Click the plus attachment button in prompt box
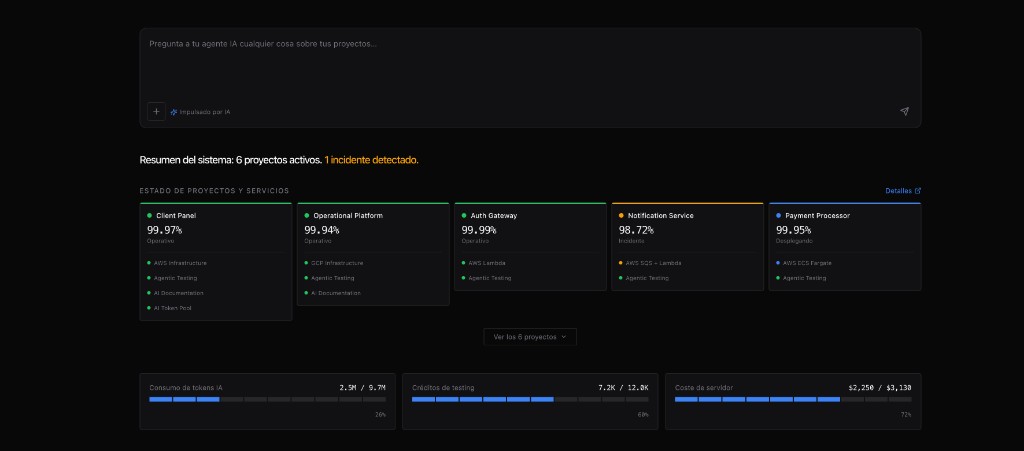This screenshot has height=451, width=1024. (156, 112)
